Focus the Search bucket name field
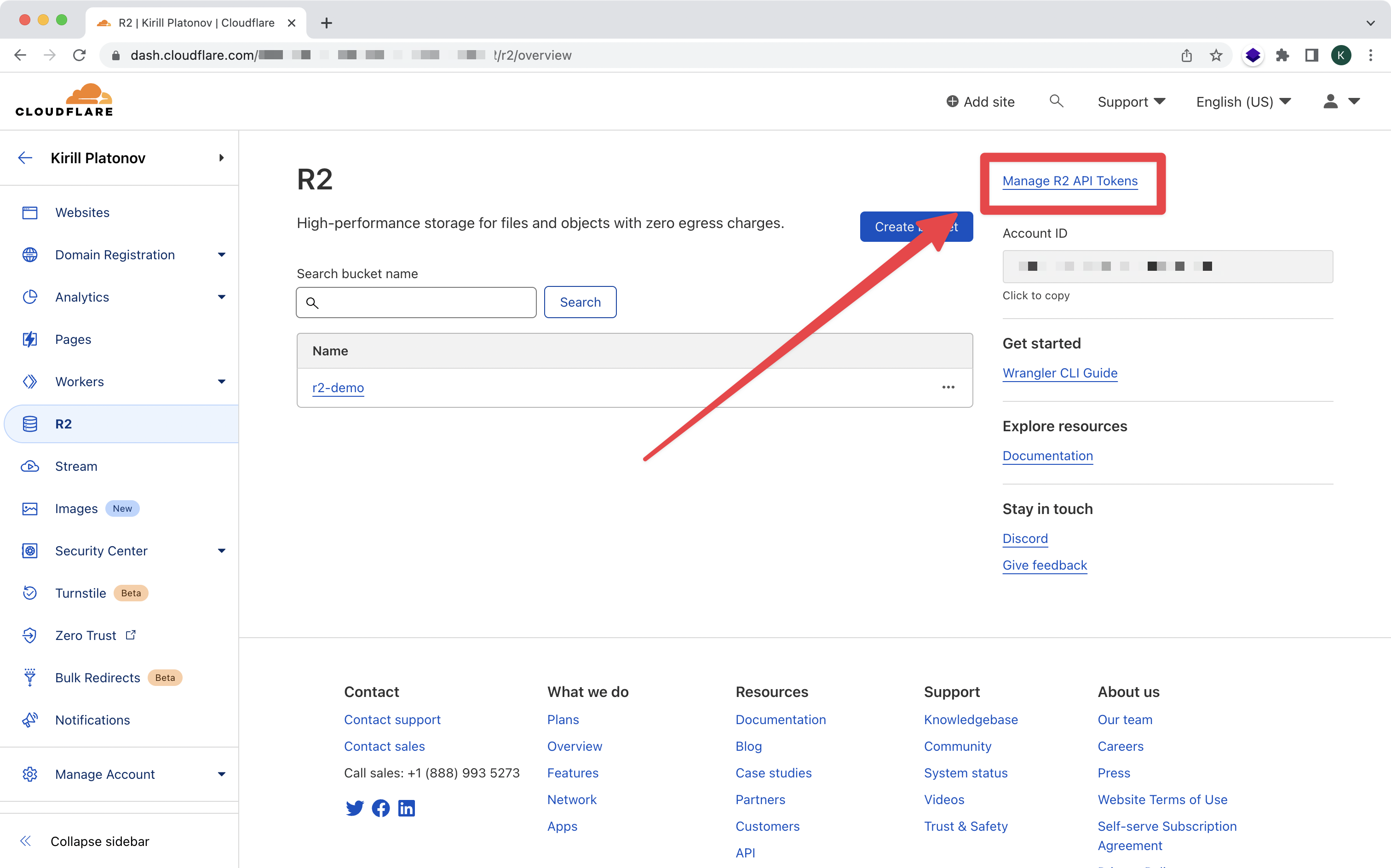Screen dimensions: 1391x868 coord(416,303)
